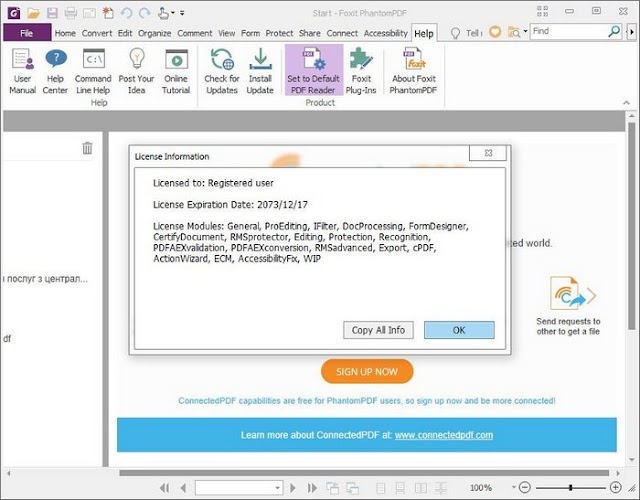Click the zoom in plus icon

pos(616,487)
